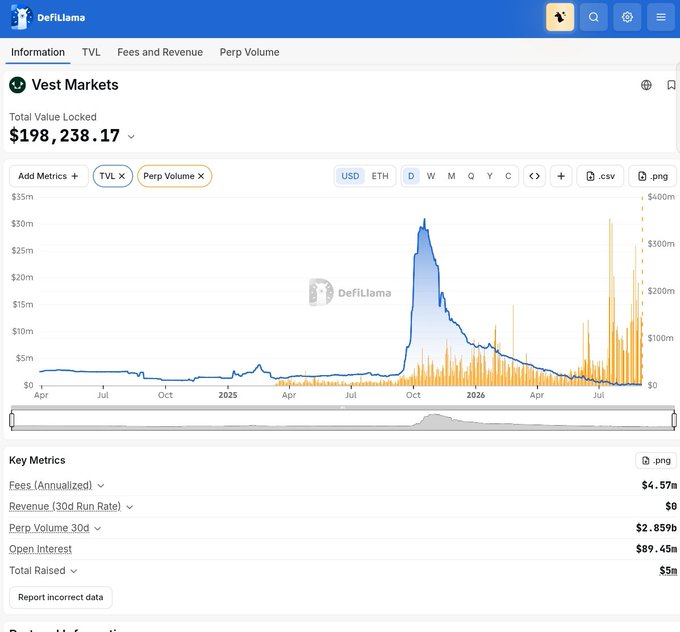Open the search magnifier icon
The image size is (680, 632).
[594, 17]
